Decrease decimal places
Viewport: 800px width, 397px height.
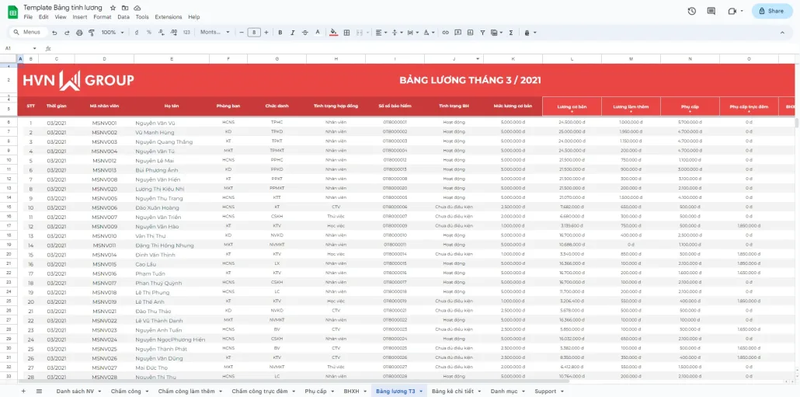pos(162,33)
